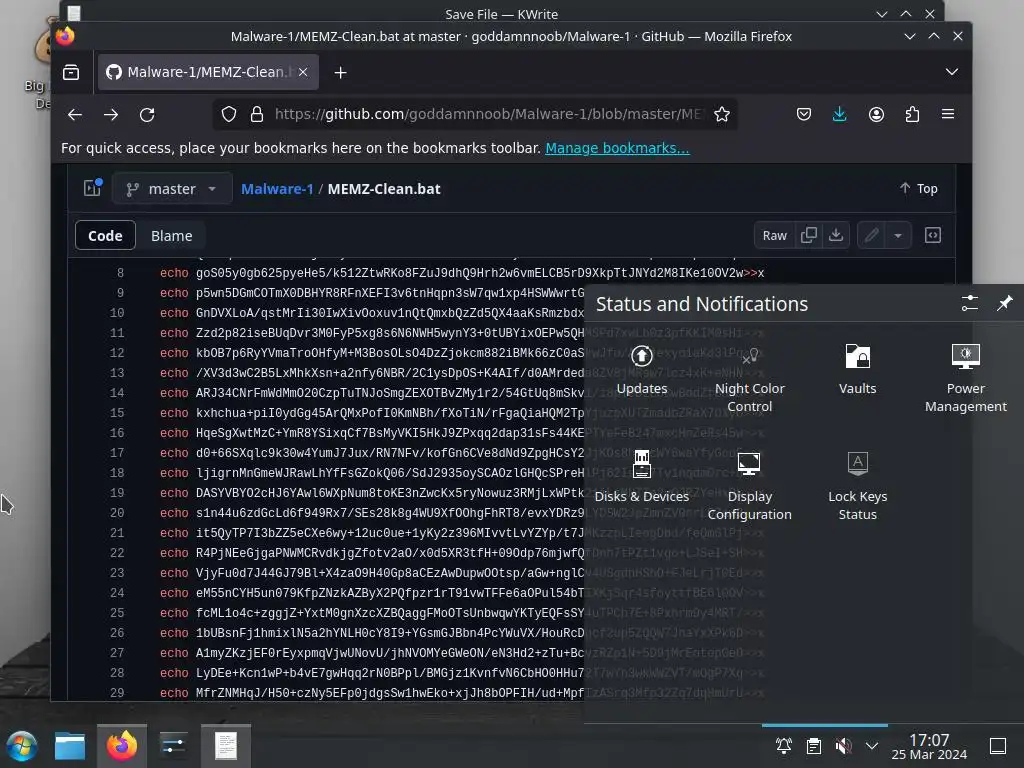Download the raw MEMZ-Clean.bat file
The width and height of the screenshot is (1024, 768).
[836, 235]
